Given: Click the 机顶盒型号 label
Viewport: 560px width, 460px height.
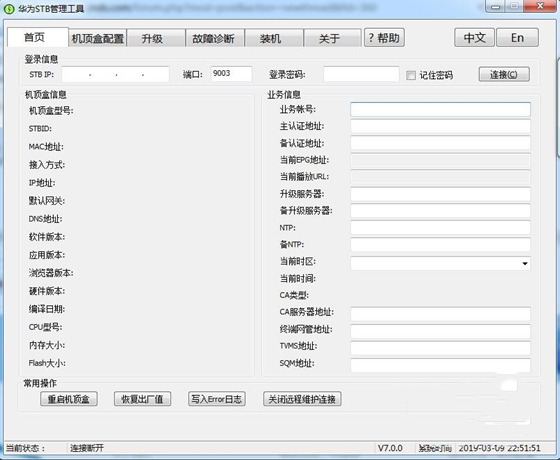Looking at the screenshot, I should tap(51, 111).
